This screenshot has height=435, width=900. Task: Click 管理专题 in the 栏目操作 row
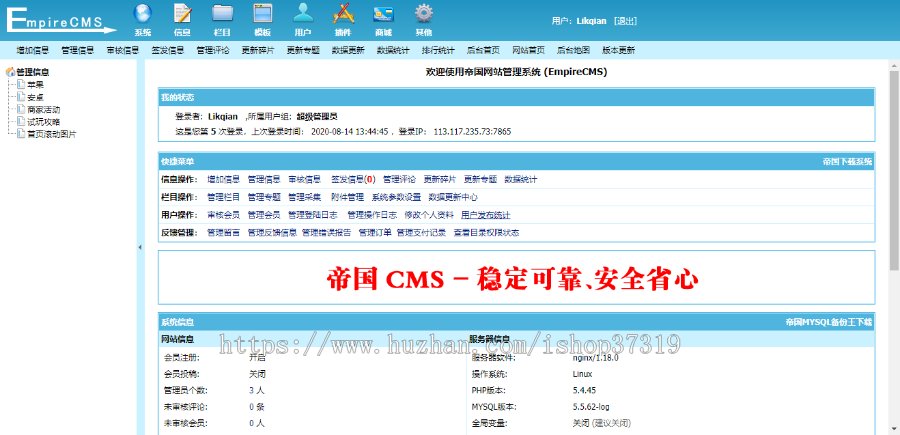pos(264,197)
